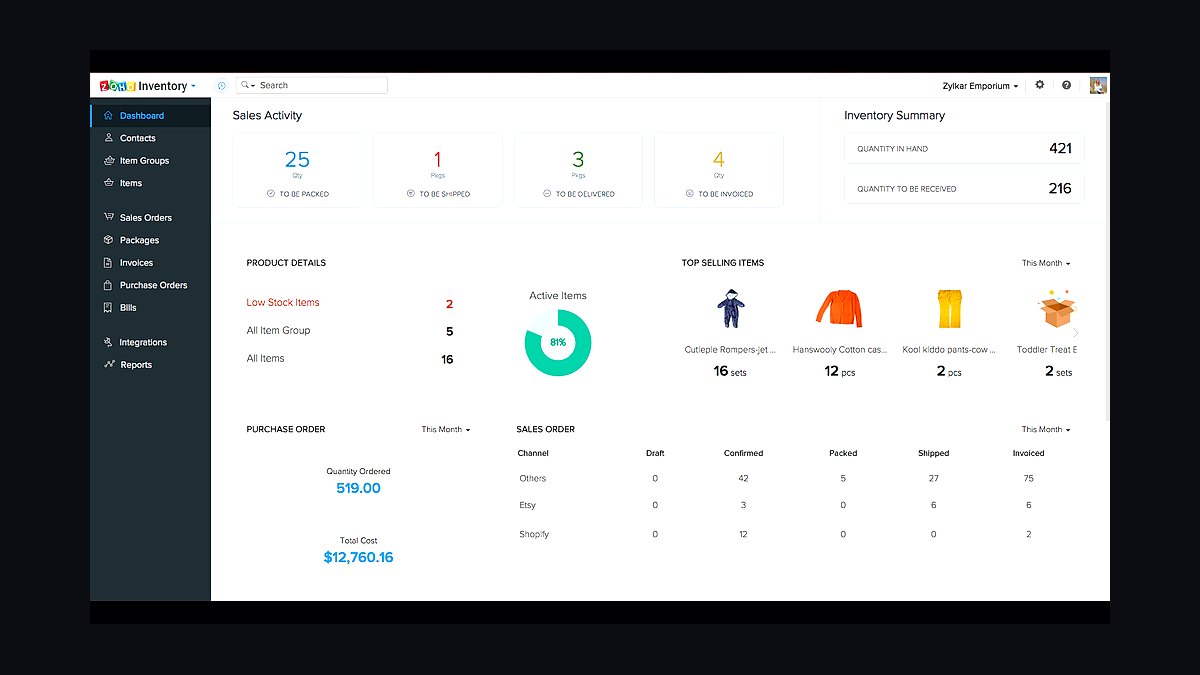Click Shopify confirmed count 12
The width and height of the screenshot is (1200, 675).
[743, 534]
